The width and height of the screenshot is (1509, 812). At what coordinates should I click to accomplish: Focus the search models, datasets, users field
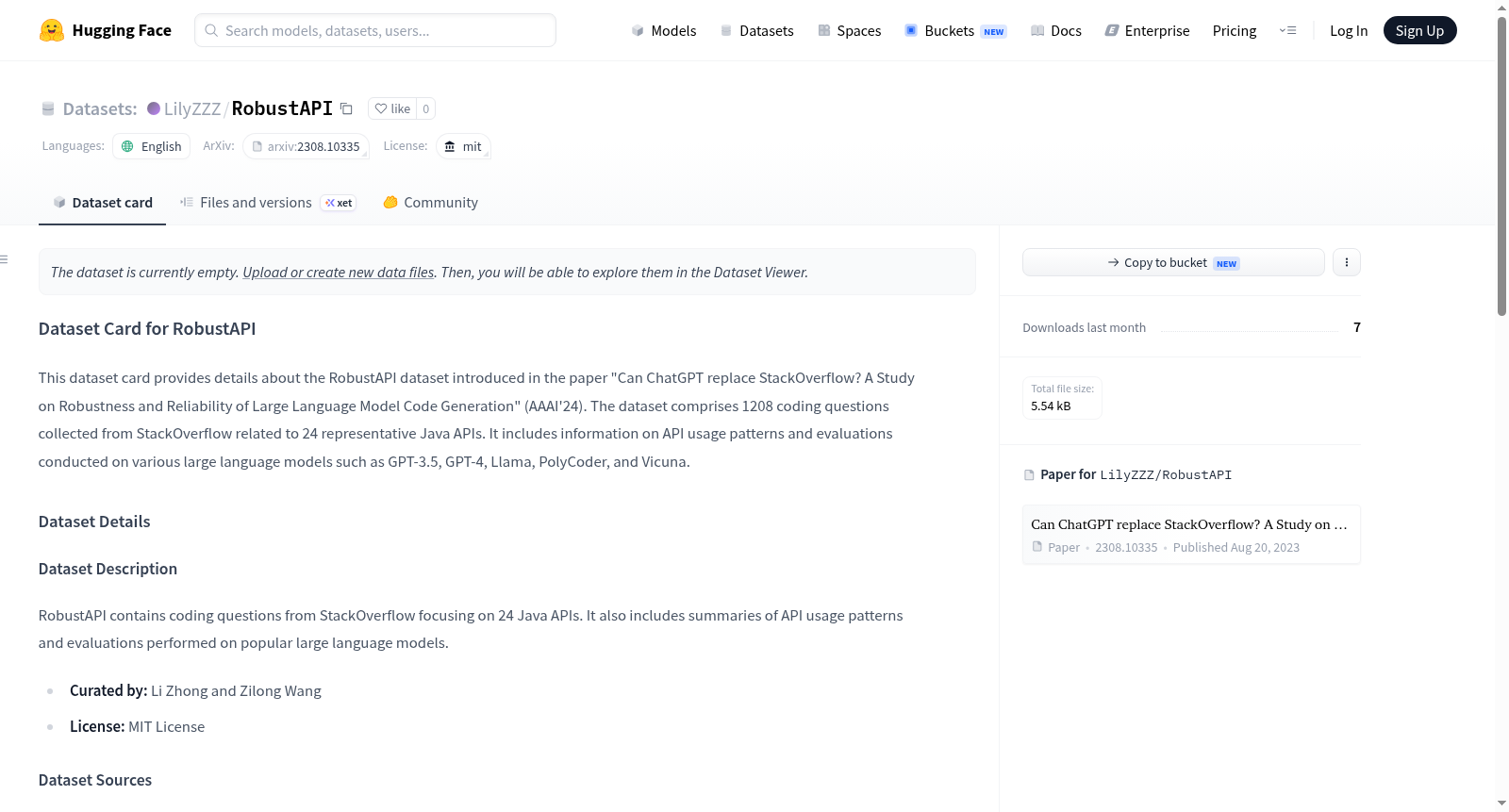[375, 30]
